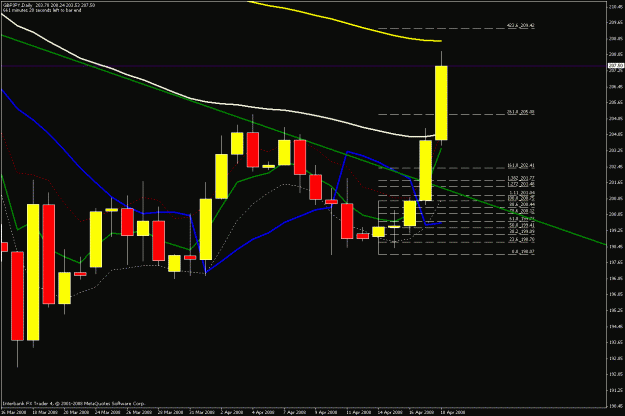The height and width of the screenshot is (416, 625).
Task: Click the 16 Apr 2008 date label
Action: coord(421,412)
